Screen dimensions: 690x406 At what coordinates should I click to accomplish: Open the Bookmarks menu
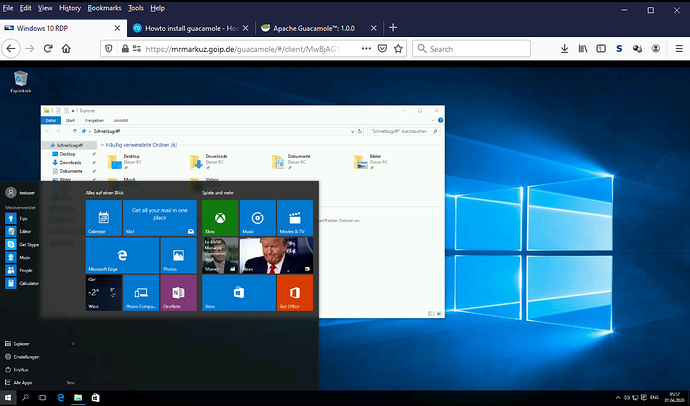[x=104, y=8]
